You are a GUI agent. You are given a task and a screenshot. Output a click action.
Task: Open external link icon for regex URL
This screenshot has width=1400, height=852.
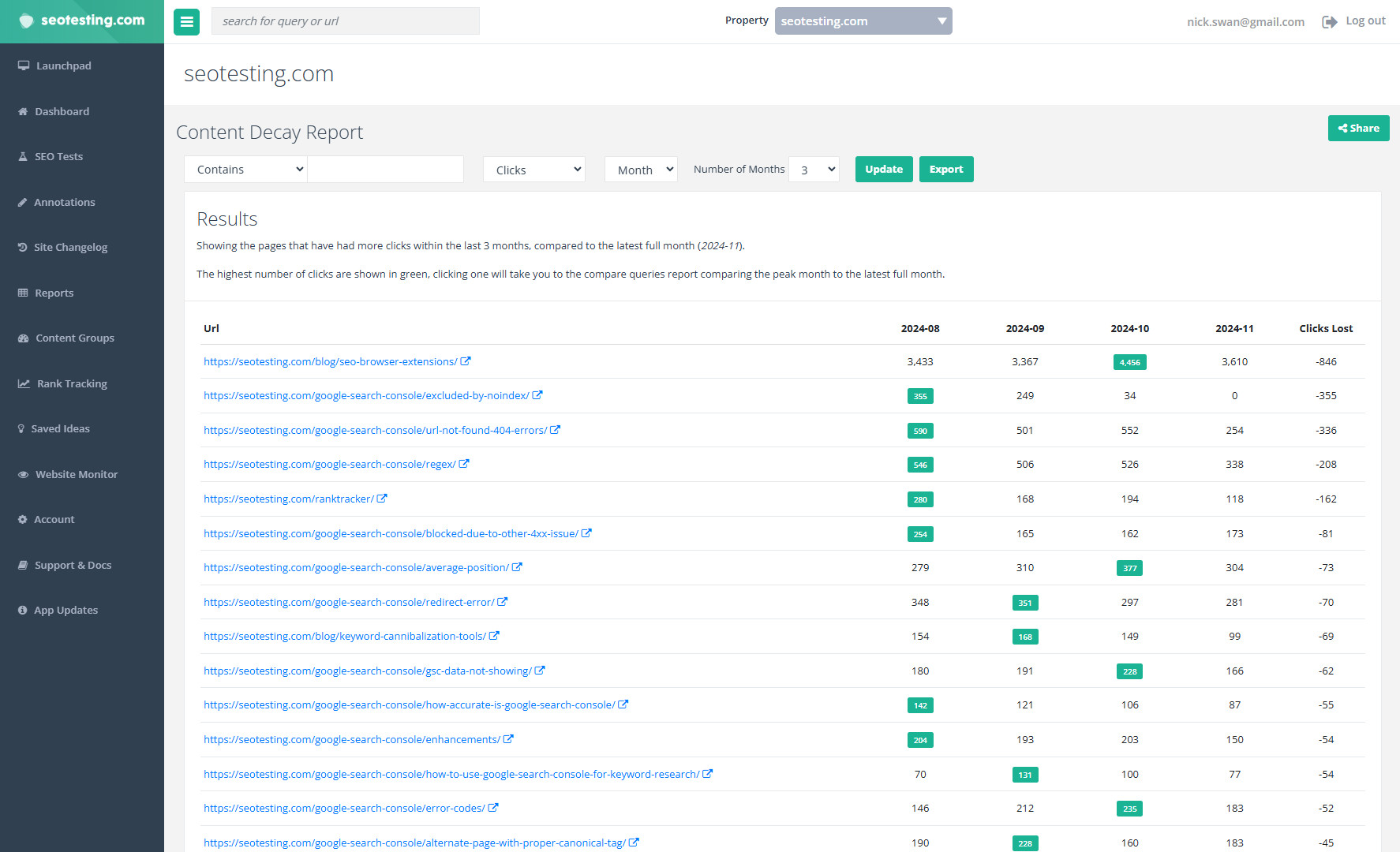(x=464, y=464)
